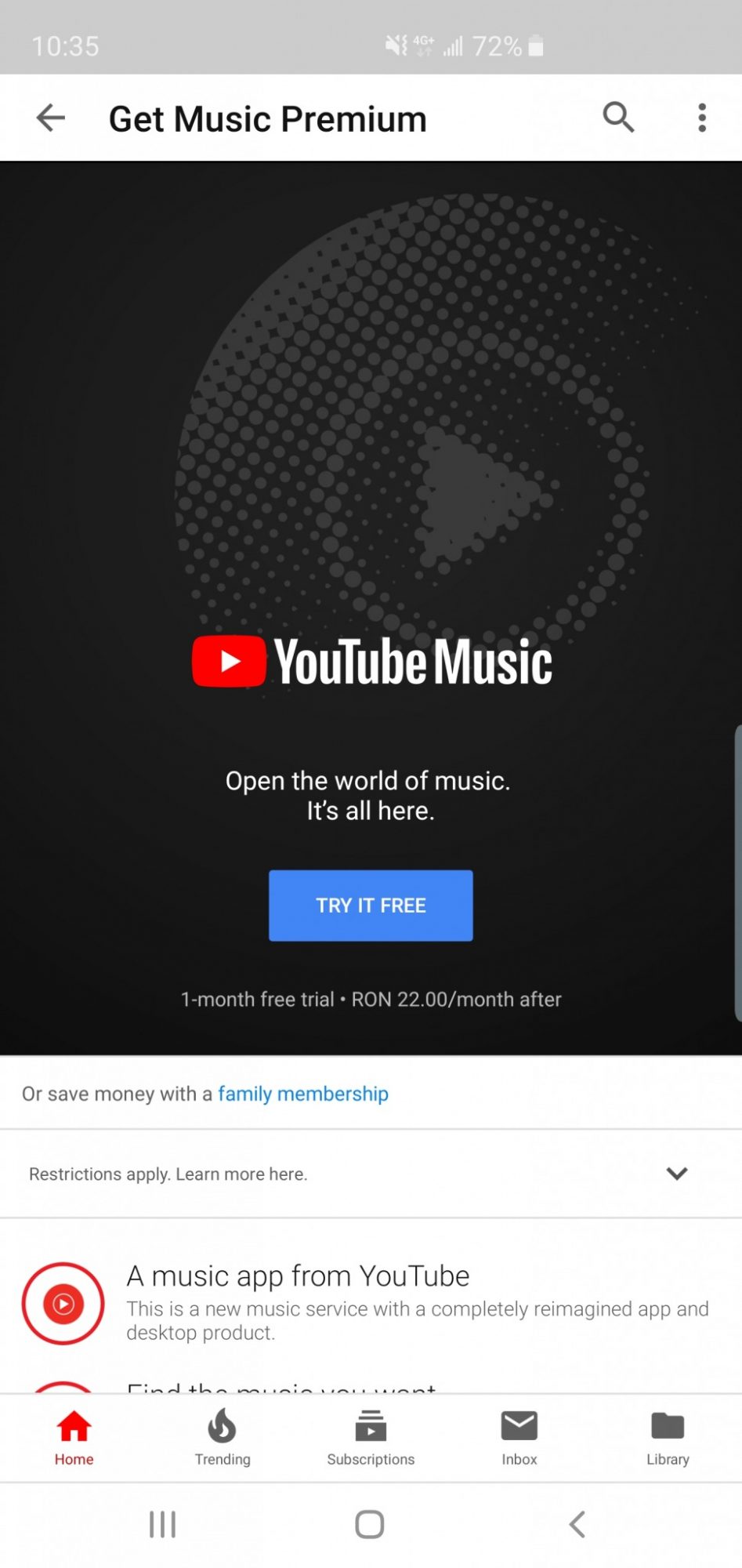
Task: Click the red YouTube Music logo
Action: click(229, 661)
